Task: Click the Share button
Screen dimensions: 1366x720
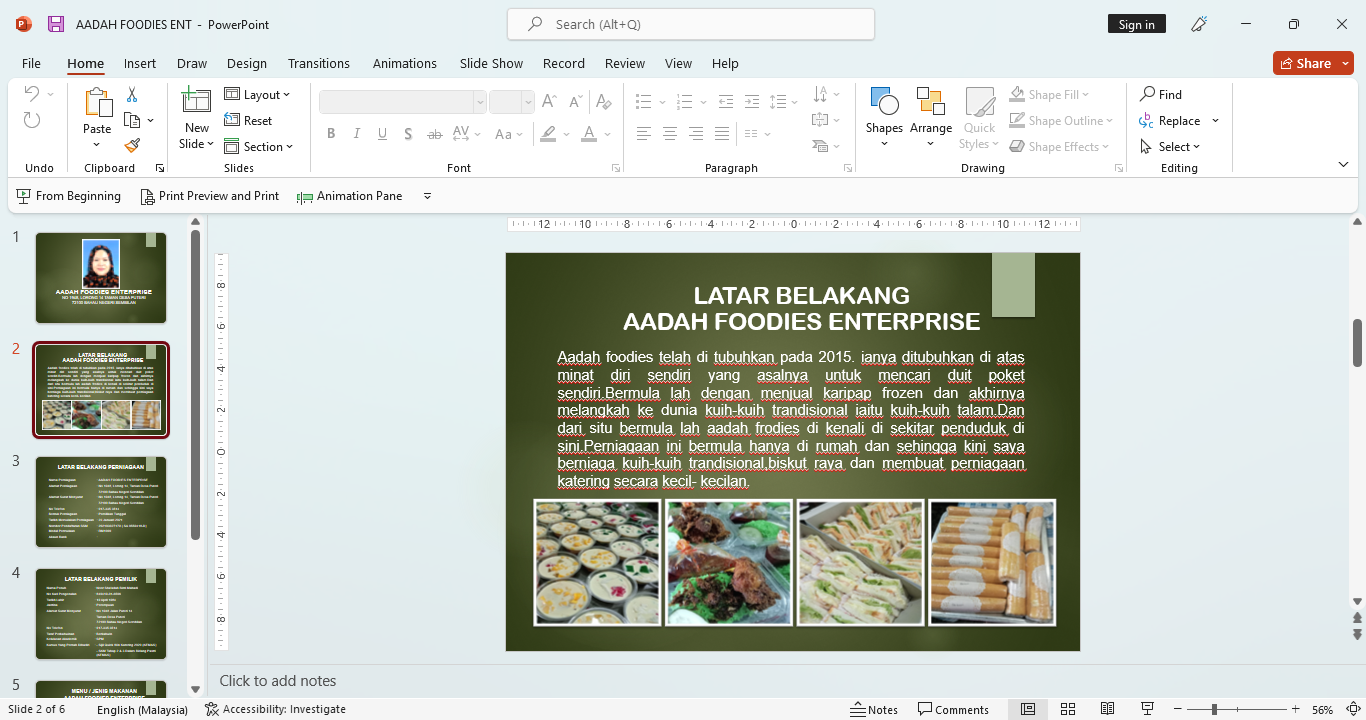Action: [1313, 63]
